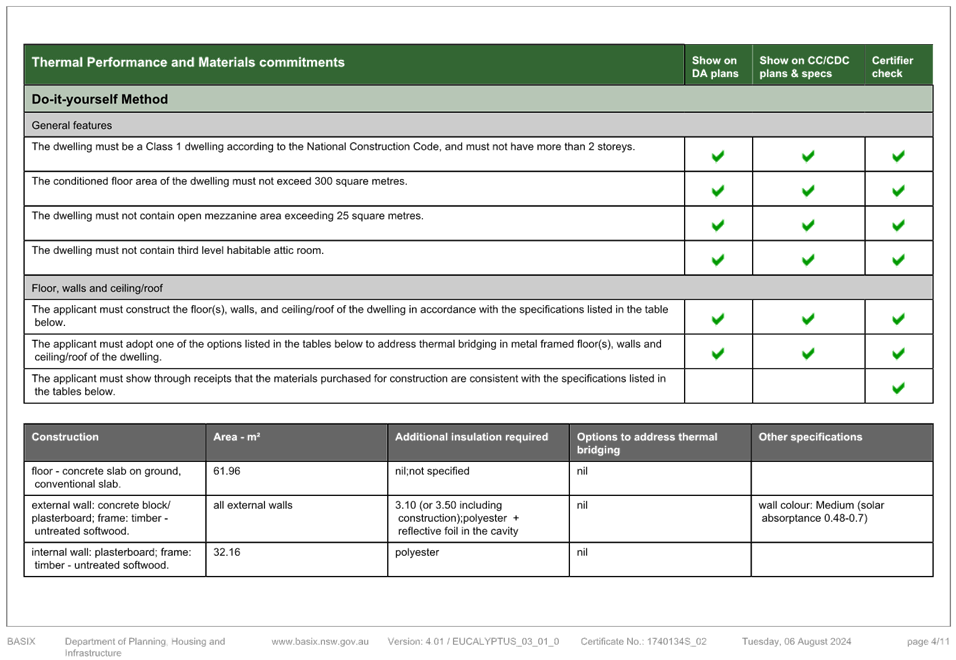The image size is (956, 660).
Task: Select the thermal bridging 'nil' in the floor row
Action: pyautogui.click(x=582, y=471)
